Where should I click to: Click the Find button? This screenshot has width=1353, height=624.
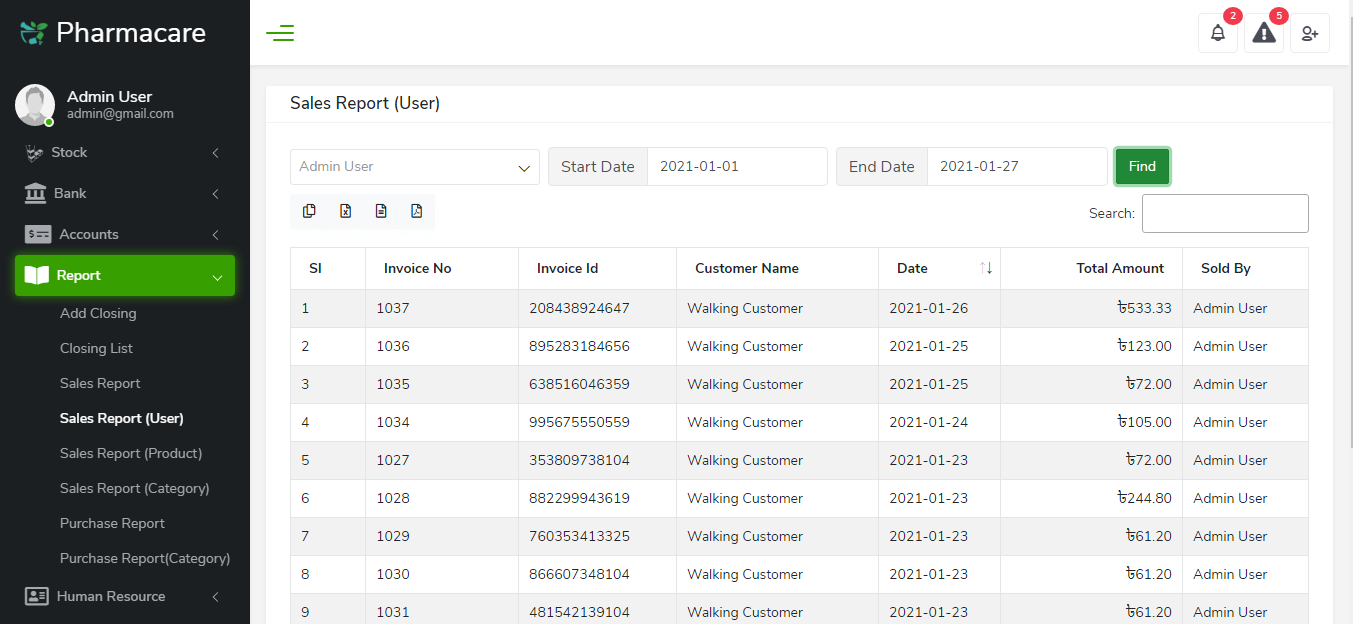[x=1141, y=166]
